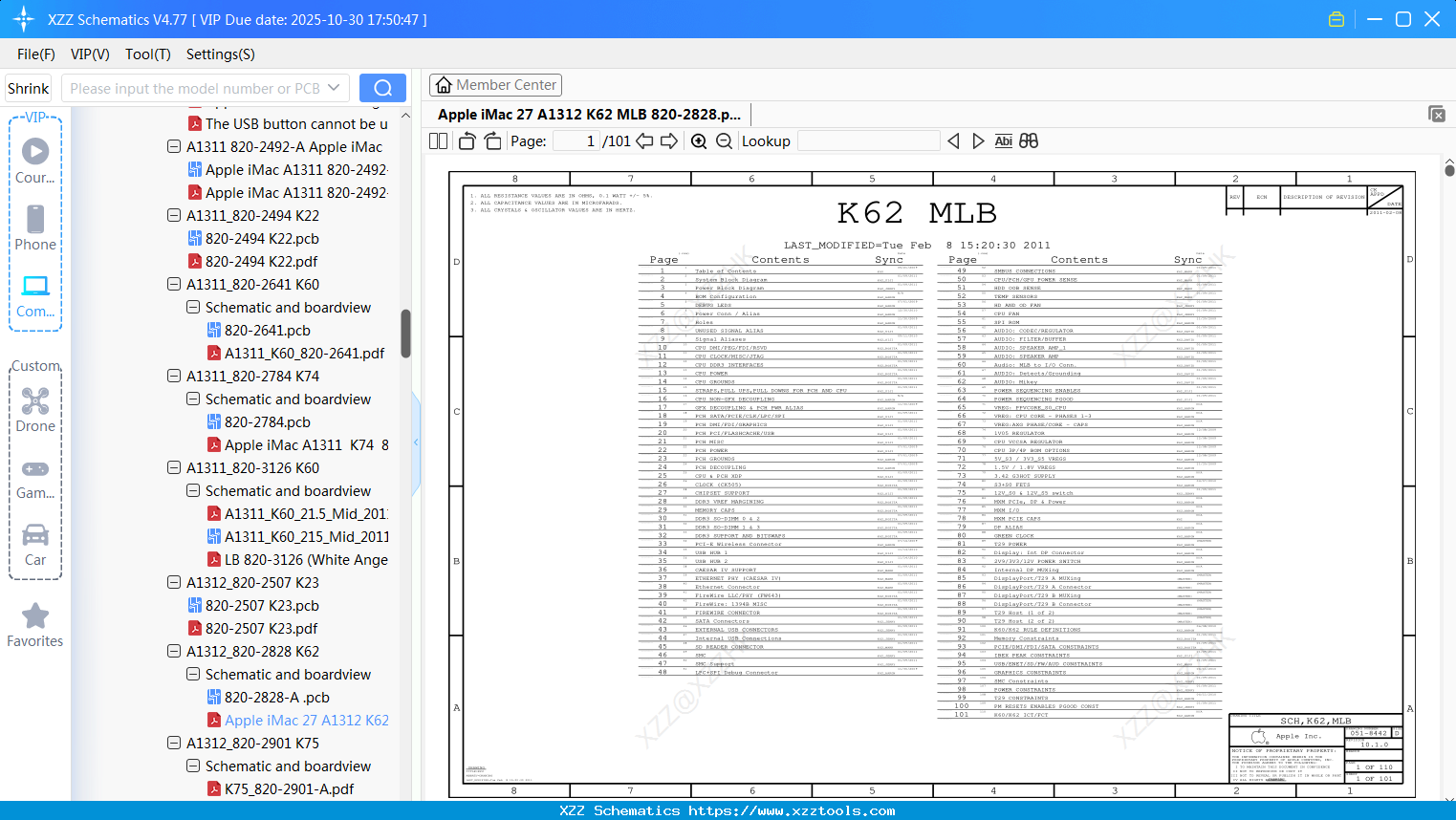Open the Settings(S) menu
1456x820 pixels.
[x=221, y=54]
